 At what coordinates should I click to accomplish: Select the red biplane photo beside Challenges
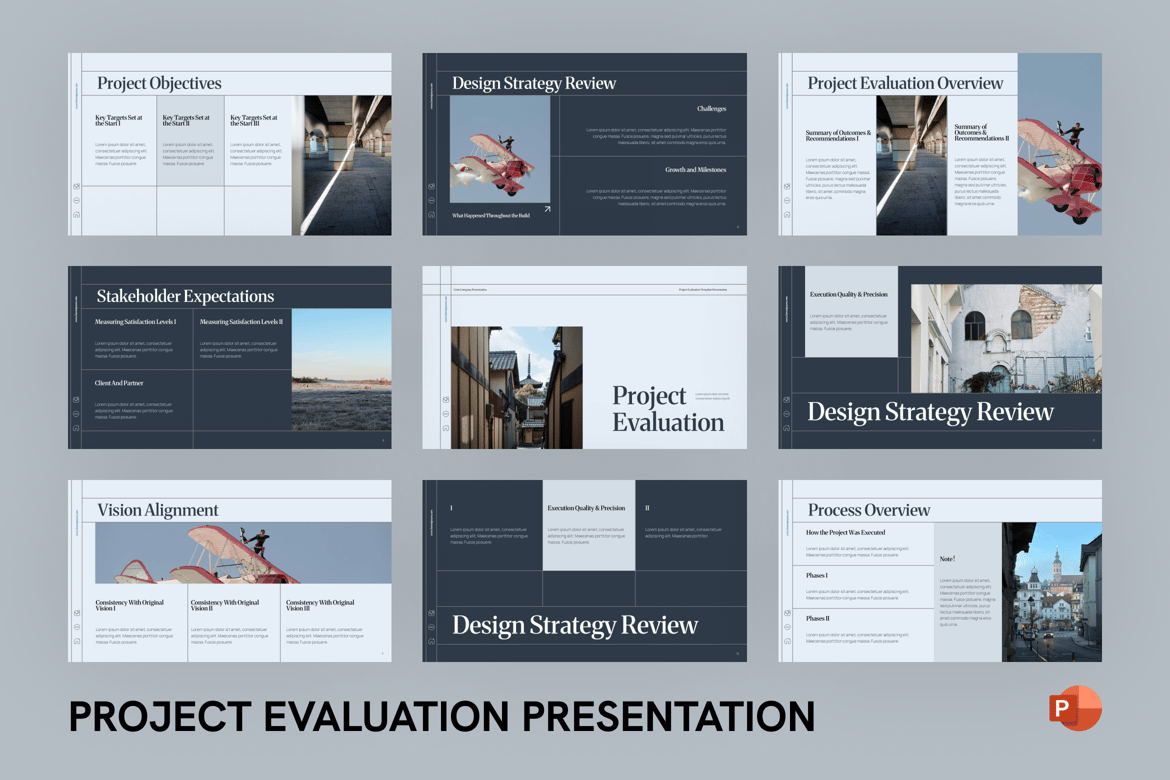pos(500,149)
